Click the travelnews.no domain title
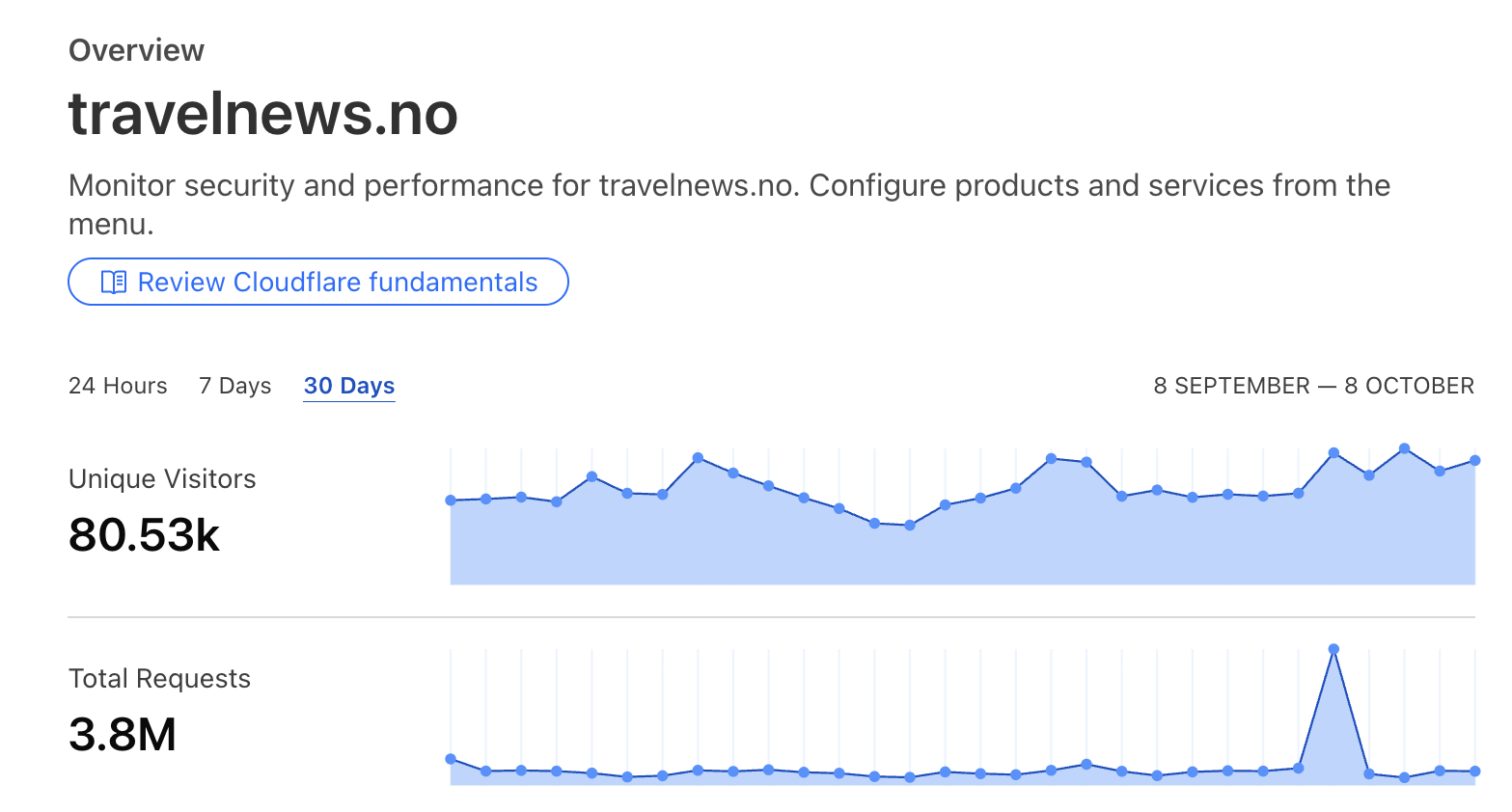Screen dimensions: 1512x812 point(262,114)
